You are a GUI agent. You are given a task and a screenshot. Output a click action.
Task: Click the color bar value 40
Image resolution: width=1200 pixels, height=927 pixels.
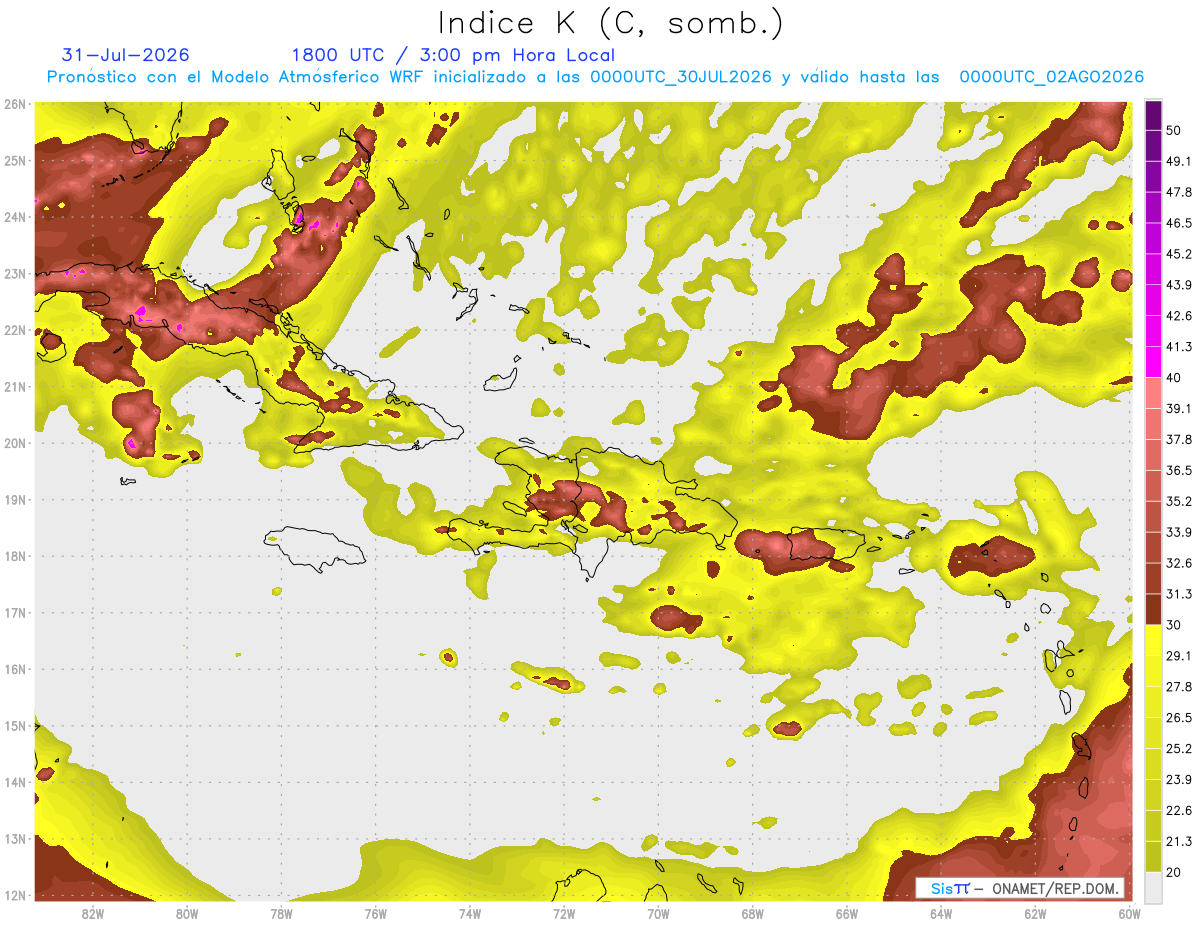(x=1174, y=378)
